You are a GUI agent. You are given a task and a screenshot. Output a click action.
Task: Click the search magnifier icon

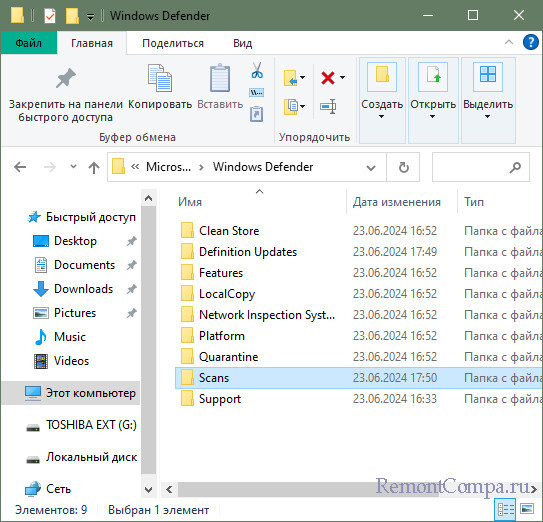tap(515, 168)
